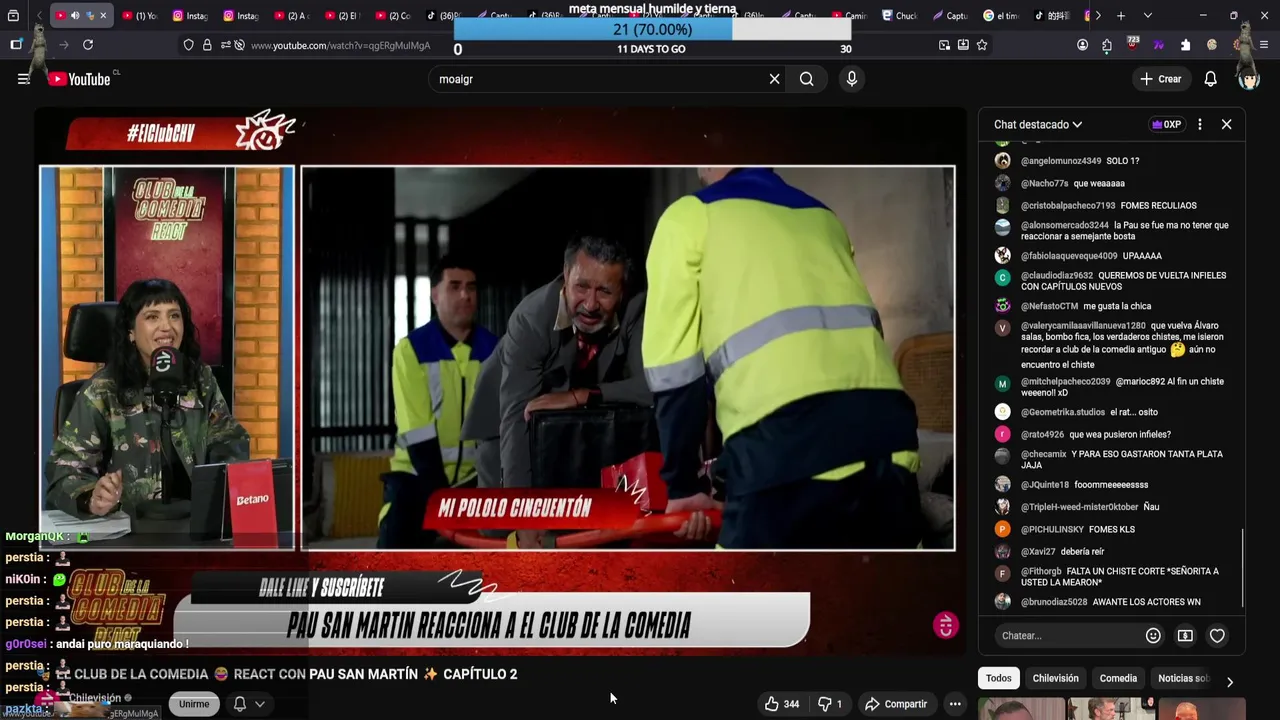This screenshot has width=1280, height=720.
Task: Open browser application menu
Action: coord(1264,45)
